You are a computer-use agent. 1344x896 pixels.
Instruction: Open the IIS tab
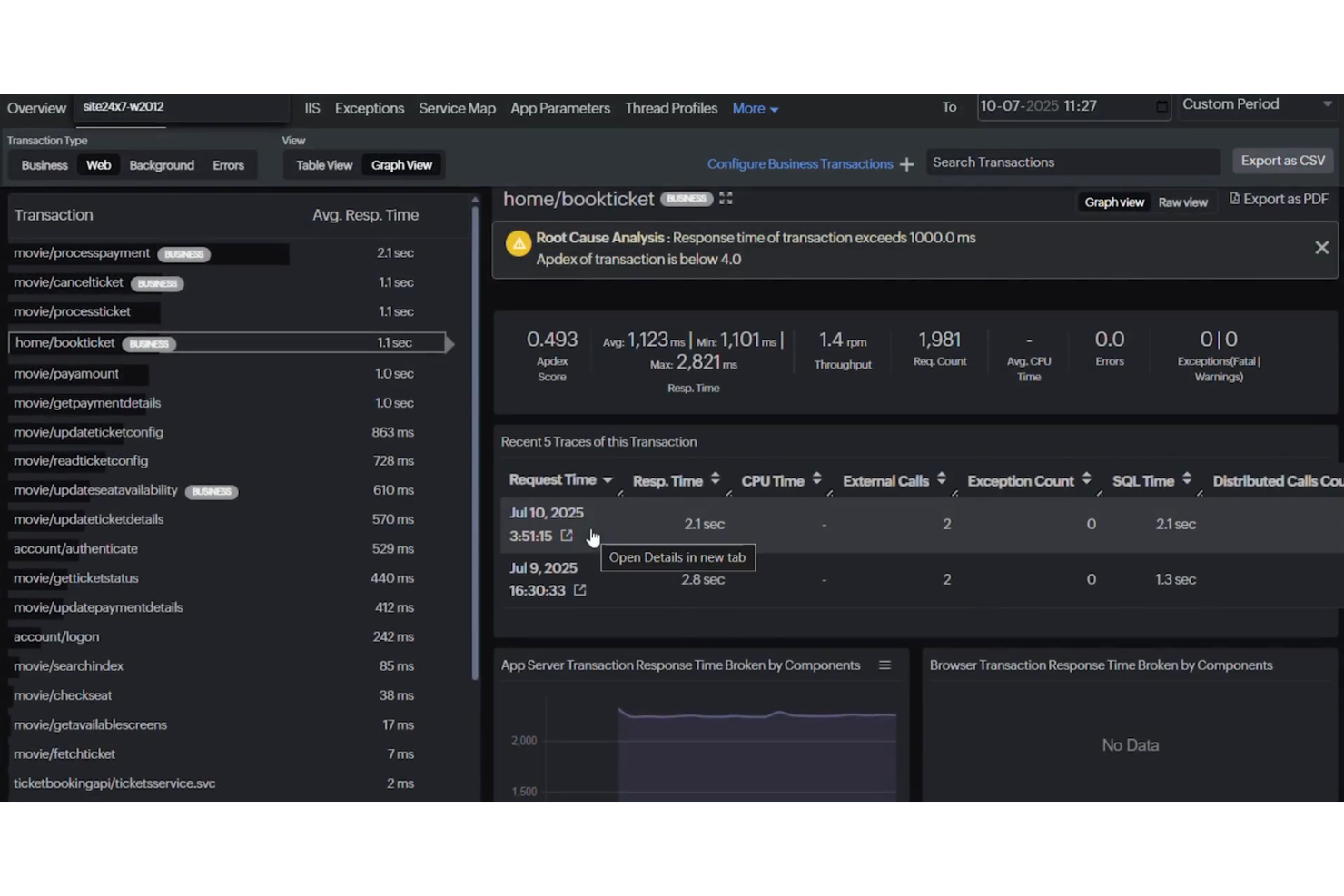pyautogui.click(x=312, y=108)
